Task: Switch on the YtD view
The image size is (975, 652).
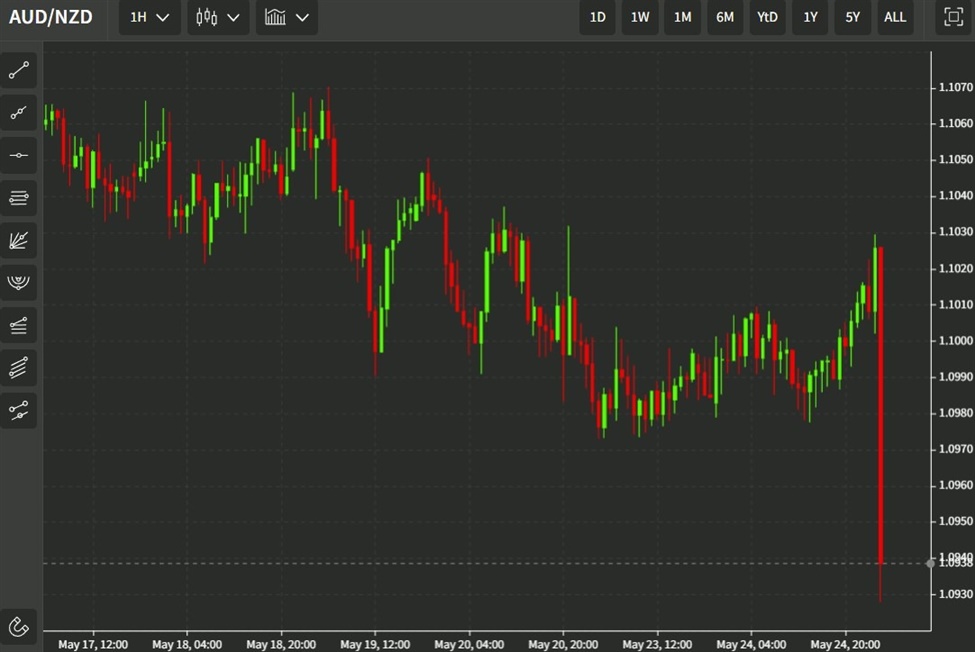Action: (767, 17)
